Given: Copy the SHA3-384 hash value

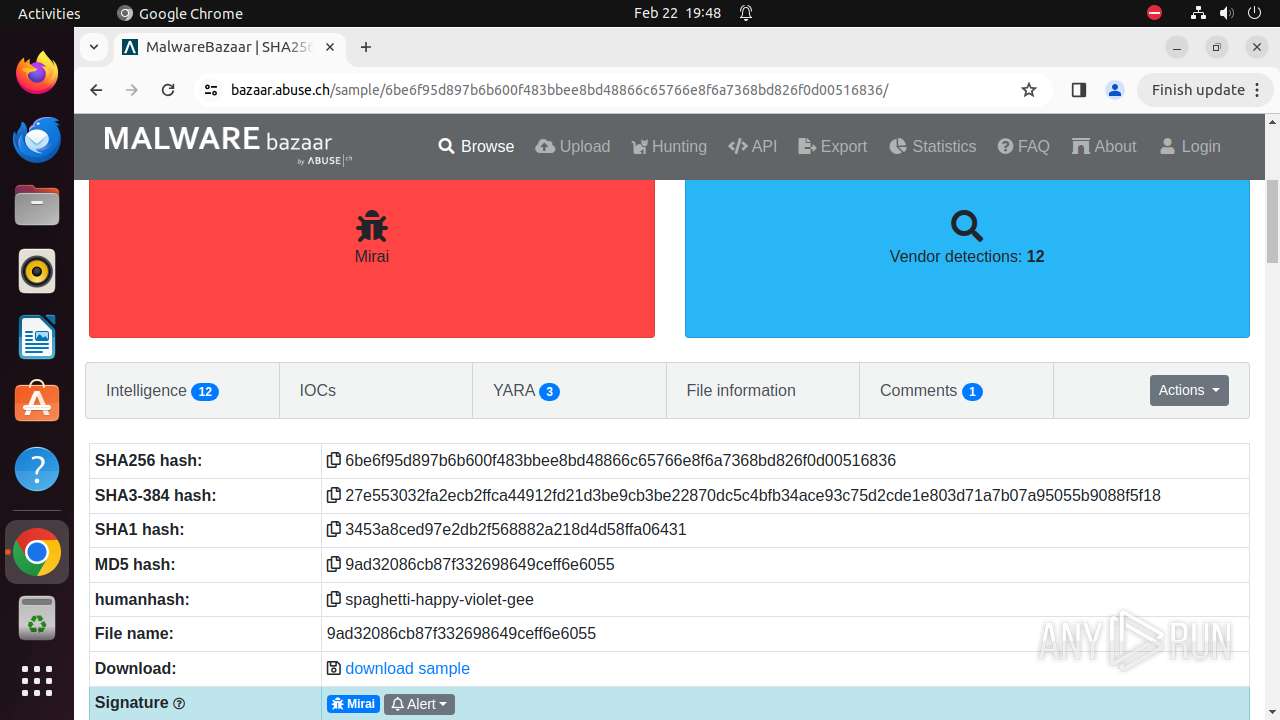Looking at the screenshot, I should (x=334, y=495).
